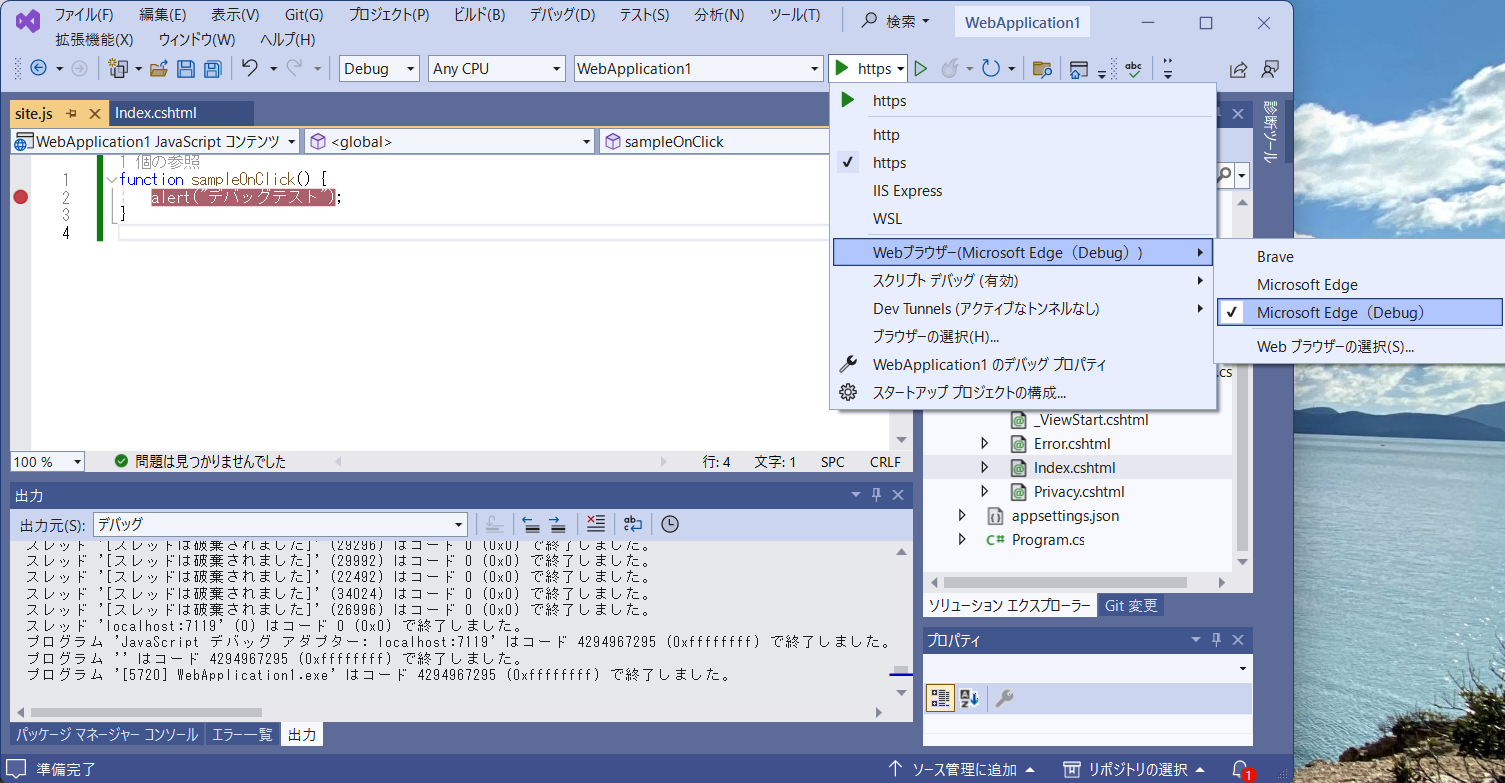Open the WebApplication1 startup project dropdown
Viewport: 1505px width, 783px height.
tap(698, 69)
